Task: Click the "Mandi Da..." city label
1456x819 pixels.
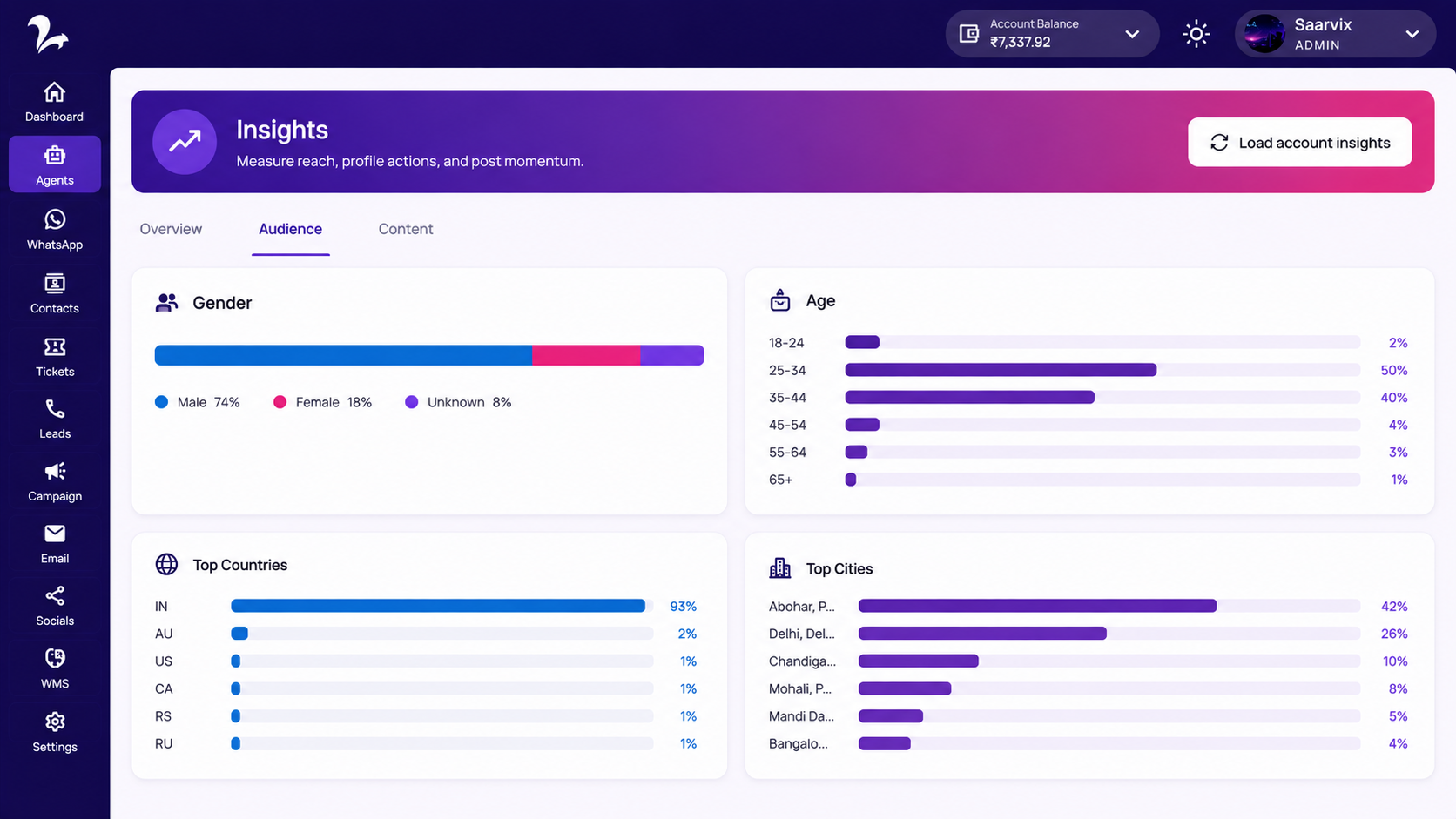Action: click(801, 716)
